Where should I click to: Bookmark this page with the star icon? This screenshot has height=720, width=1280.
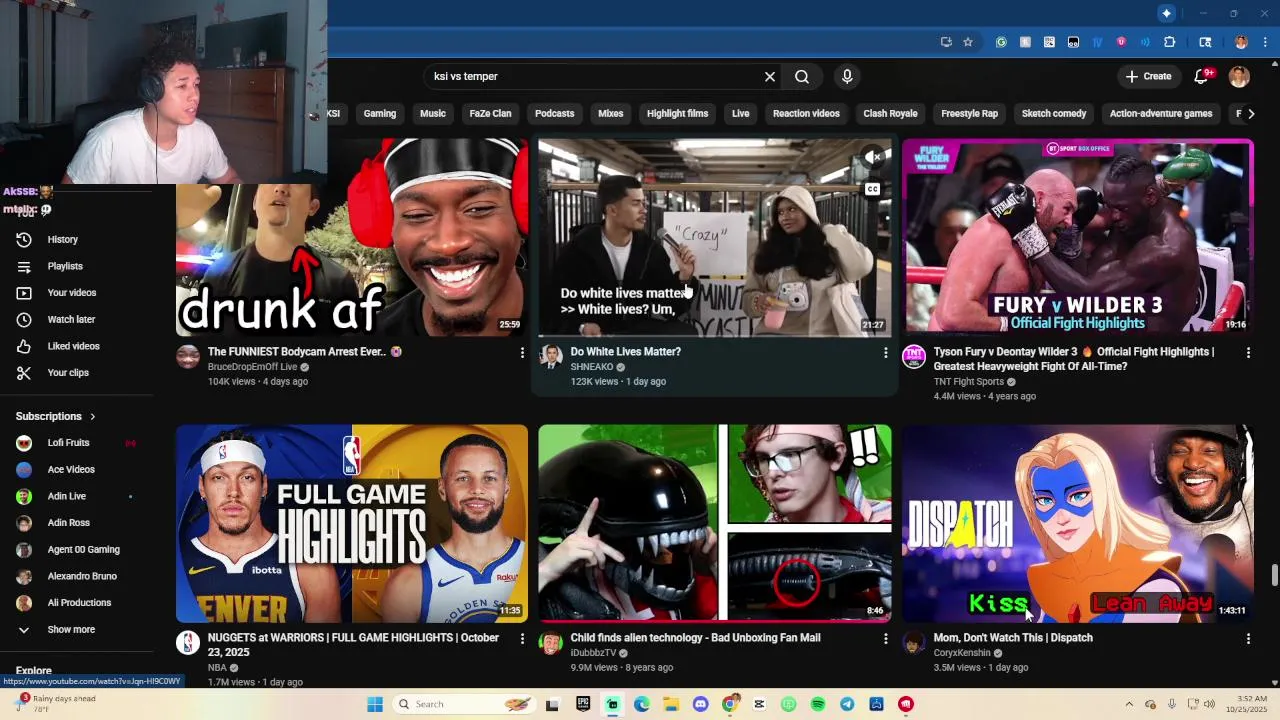click(968, 42)
